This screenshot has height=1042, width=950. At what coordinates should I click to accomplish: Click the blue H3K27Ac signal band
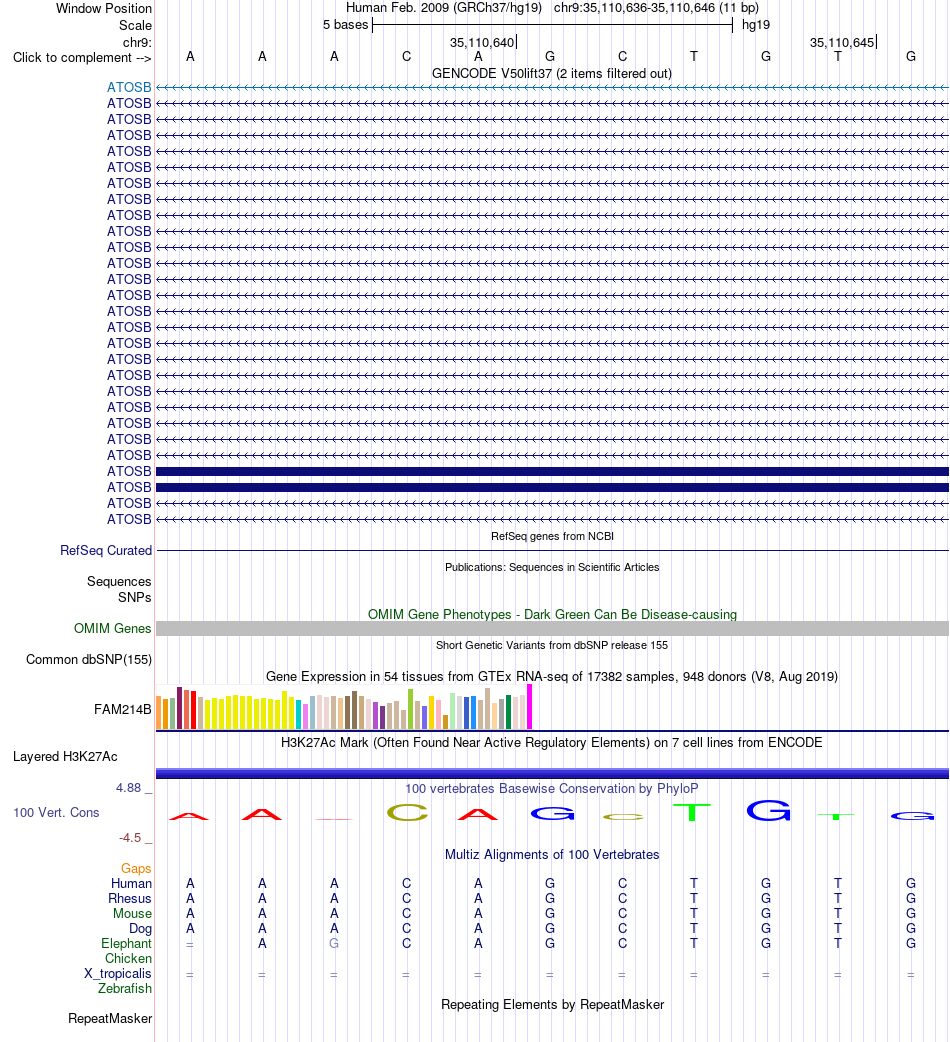pyautogui.click(x=552, y=774)
